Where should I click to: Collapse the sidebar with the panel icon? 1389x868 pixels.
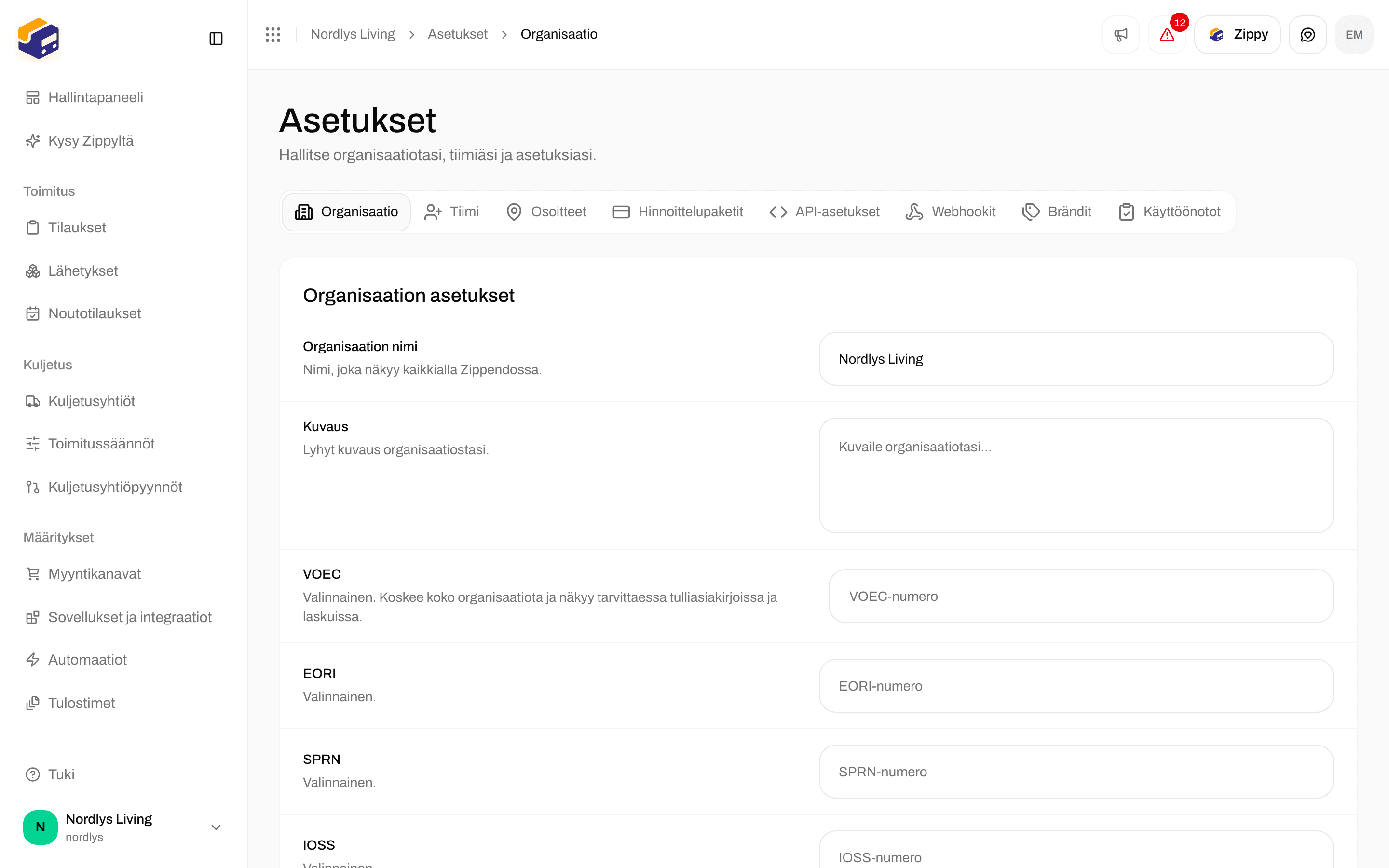click(x=216, y=39)
